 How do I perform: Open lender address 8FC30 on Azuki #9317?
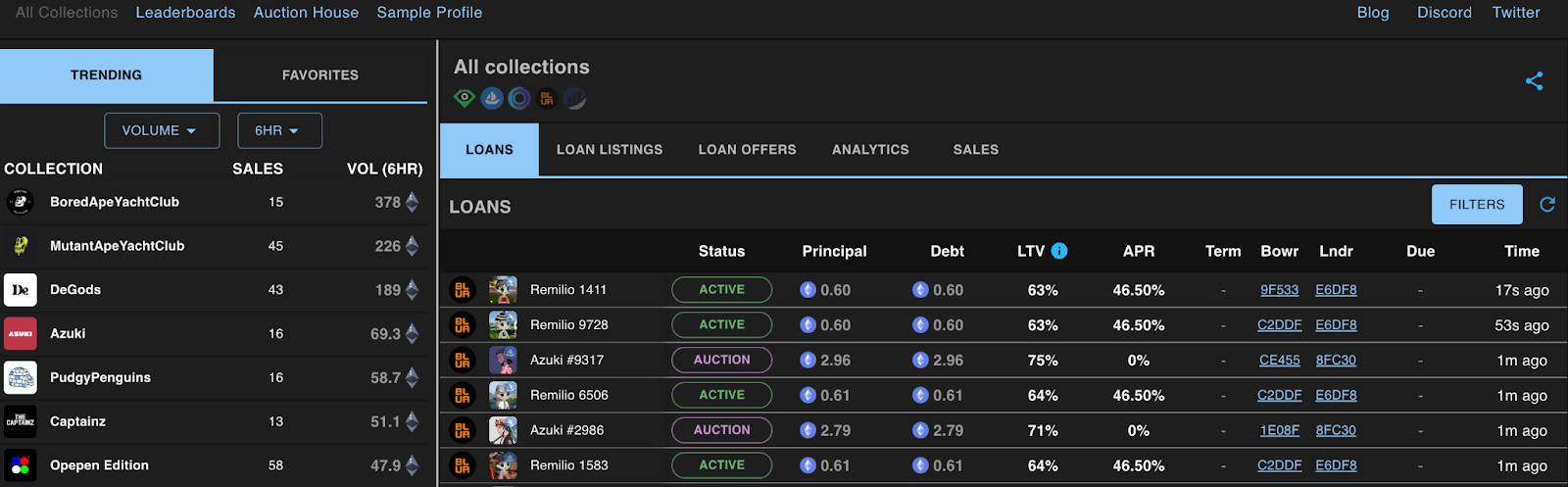[x=1336, y=361]
